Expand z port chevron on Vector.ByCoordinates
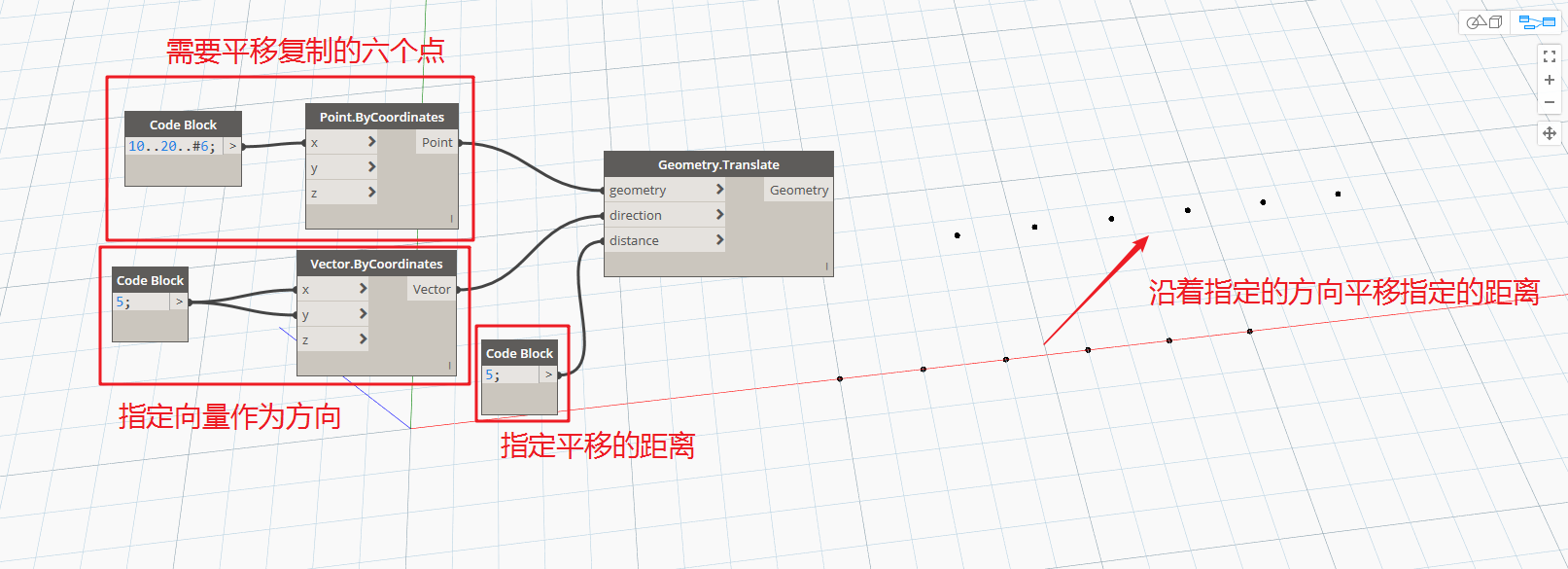Image resolution: width=1568 pixels, height=569 pixels. click(363, 339)
